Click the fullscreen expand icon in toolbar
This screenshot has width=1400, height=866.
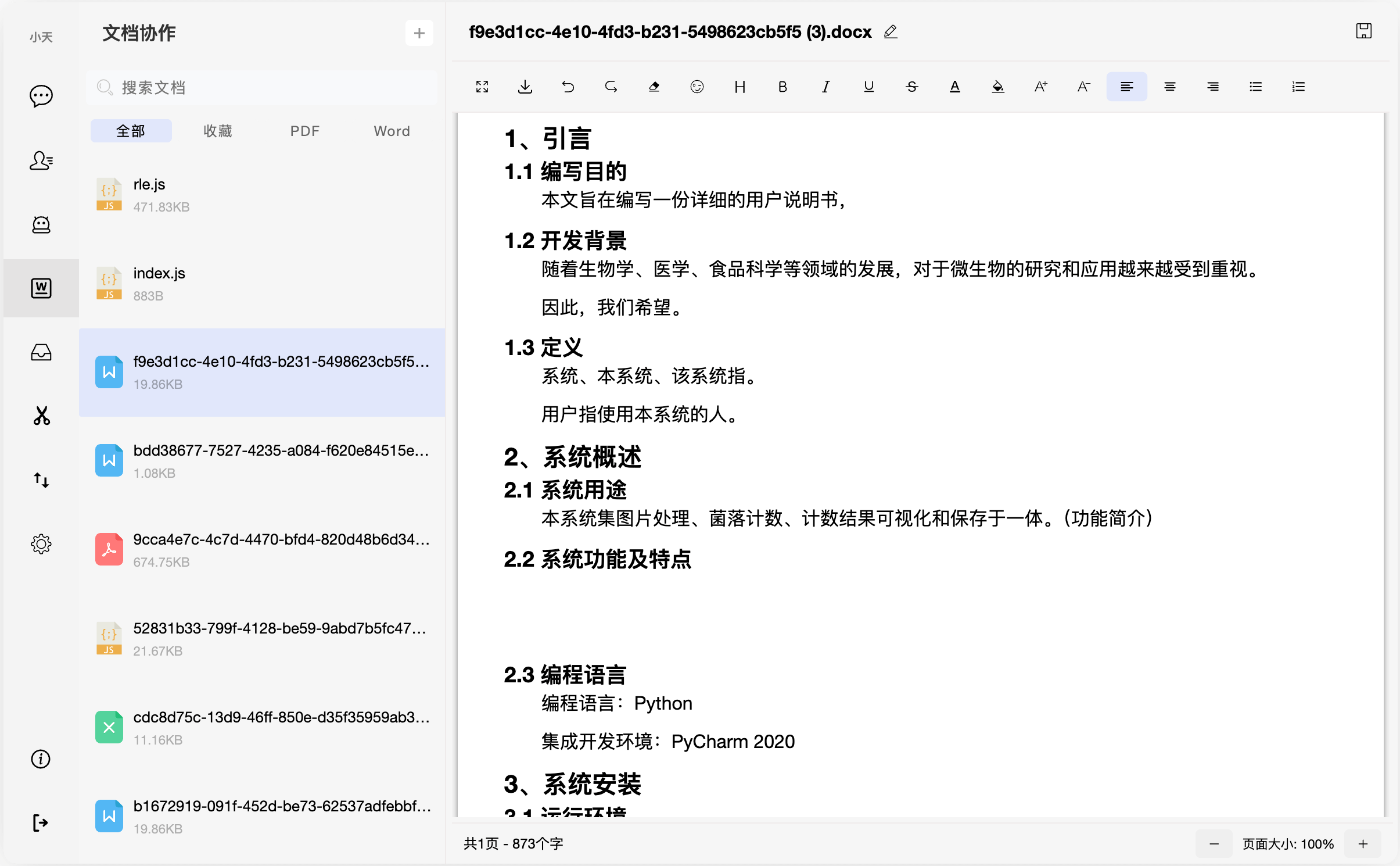(482, 87)
